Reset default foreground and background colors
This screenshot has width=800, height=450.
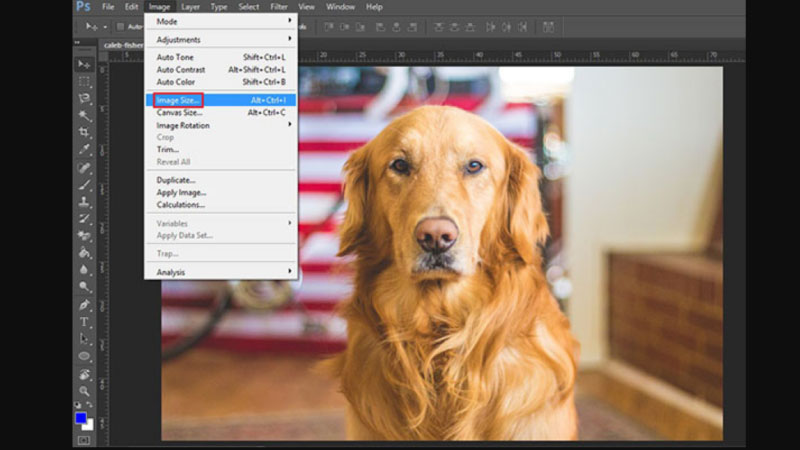pyautogui.click(x=78, y=405)
